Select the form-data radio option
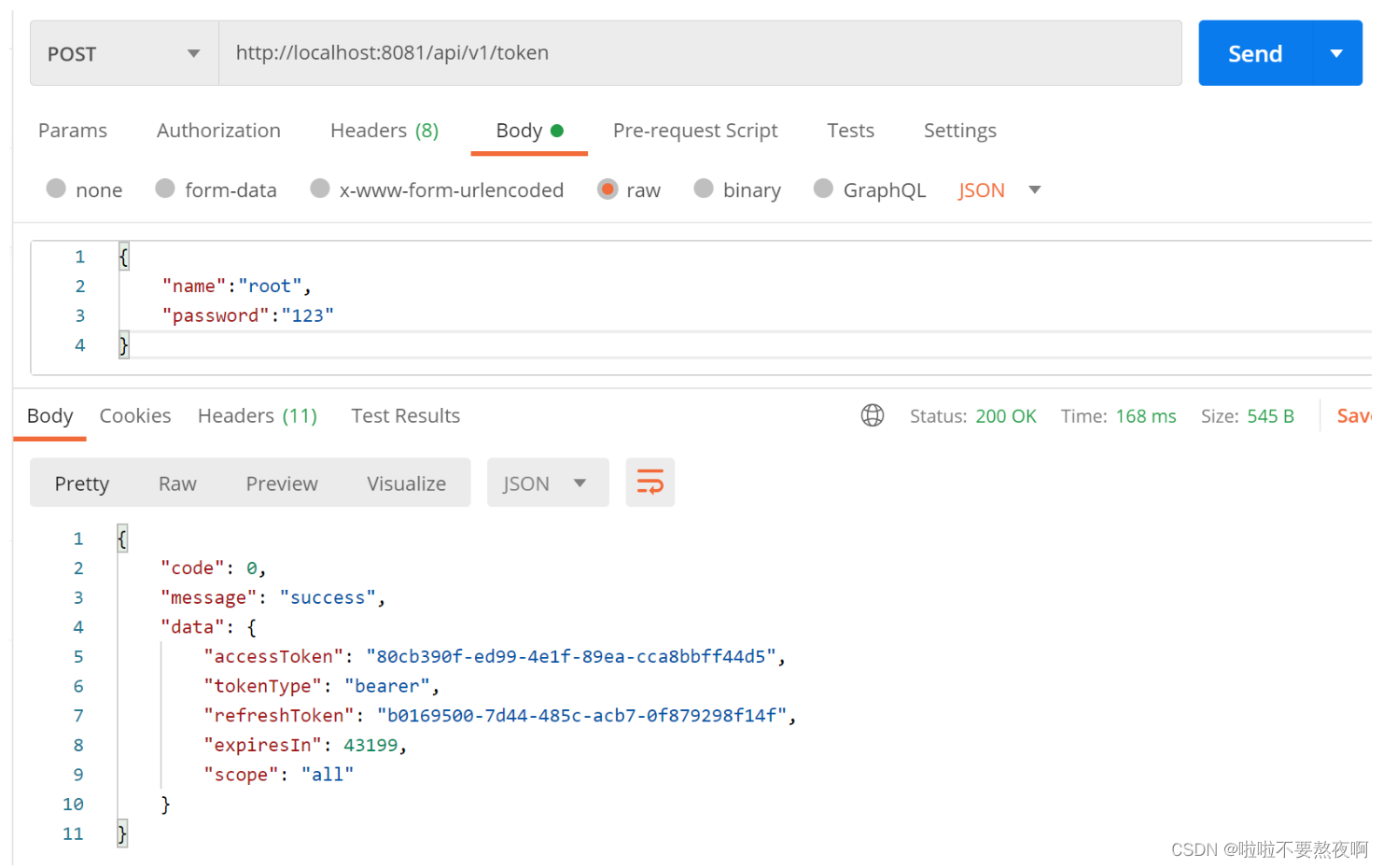 [x=165, y=189]
